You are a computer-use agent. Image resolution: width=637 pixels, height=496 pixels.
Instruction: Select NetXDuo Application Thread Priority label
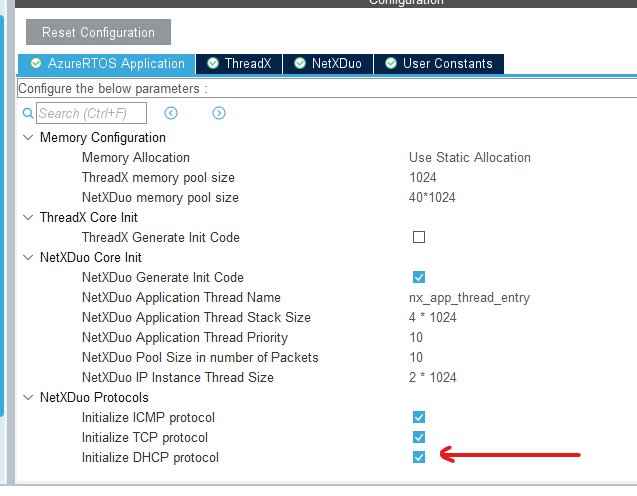[x=185, y=338]
